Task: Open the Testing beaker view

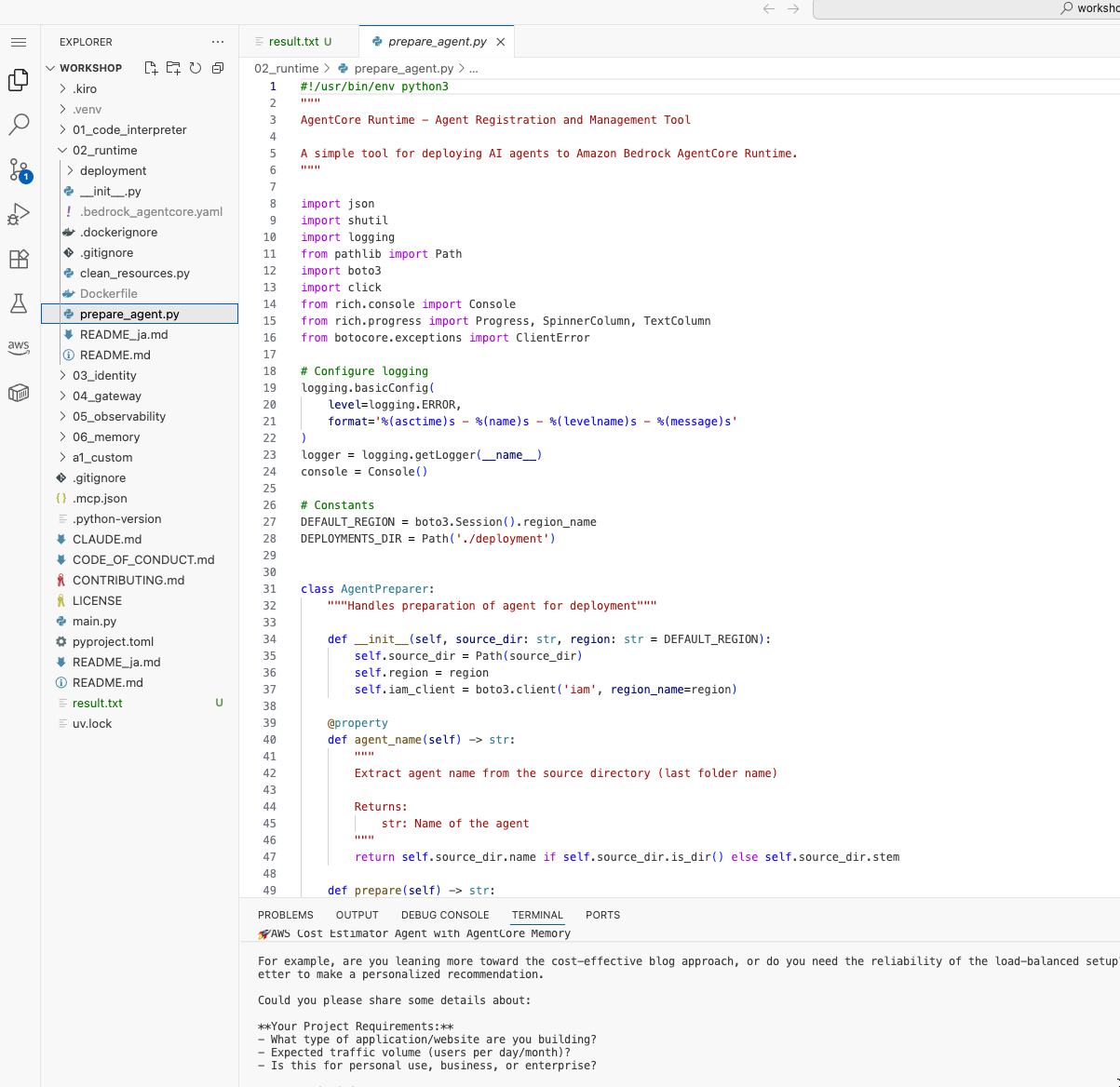Action: [x=18, y=303]
